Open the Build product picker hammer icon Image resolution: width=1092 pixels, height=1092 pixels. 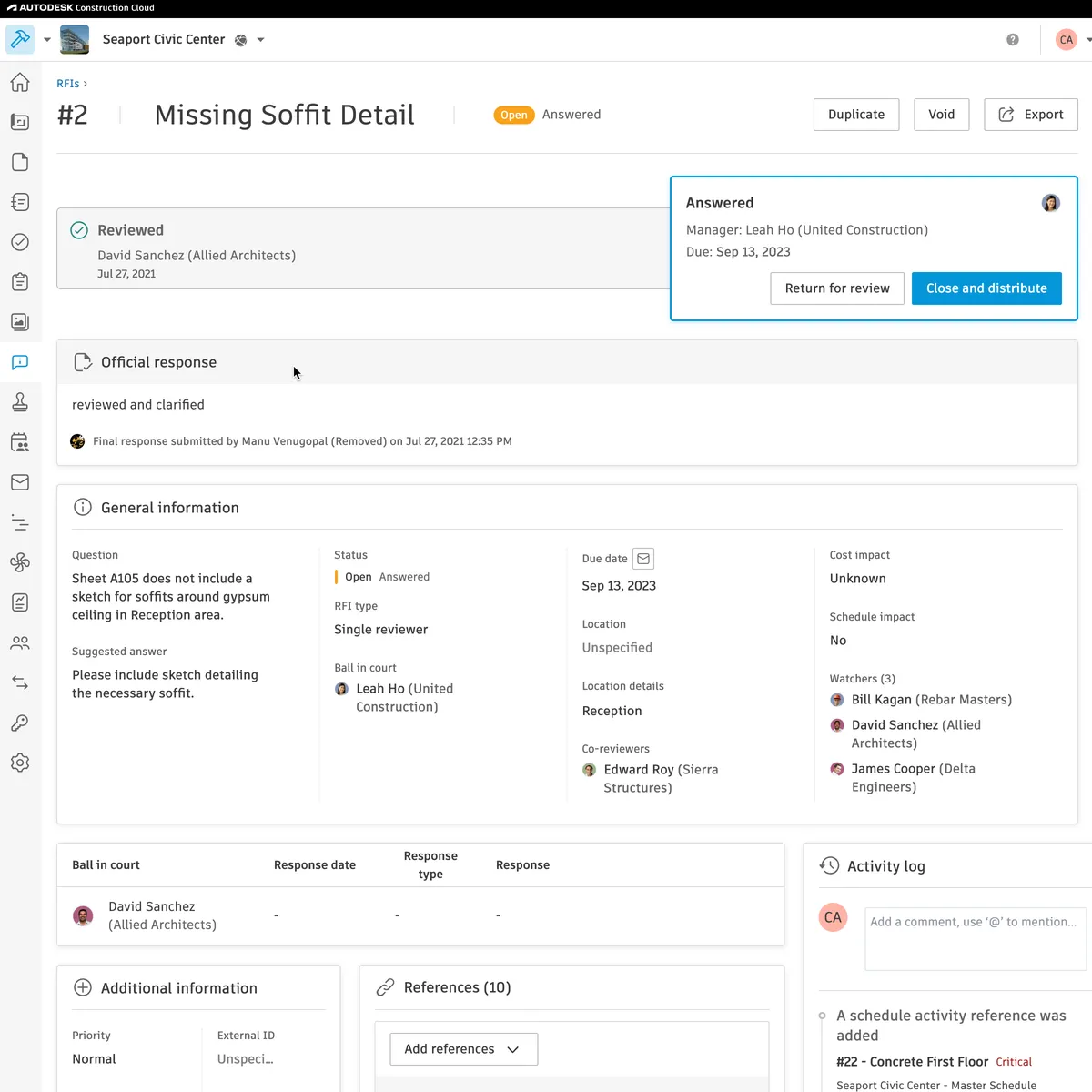tap(20, 39)
